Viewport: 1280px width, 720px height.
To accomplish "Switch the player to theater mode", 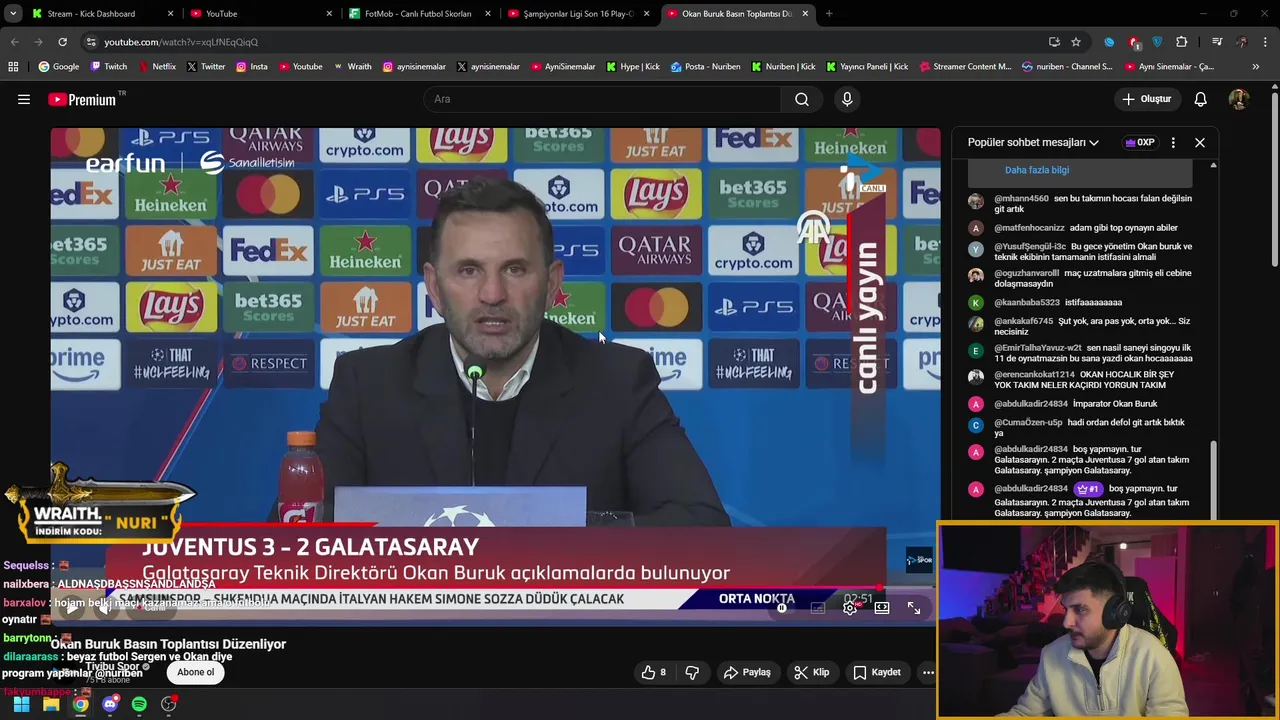I will pos(881,607).
